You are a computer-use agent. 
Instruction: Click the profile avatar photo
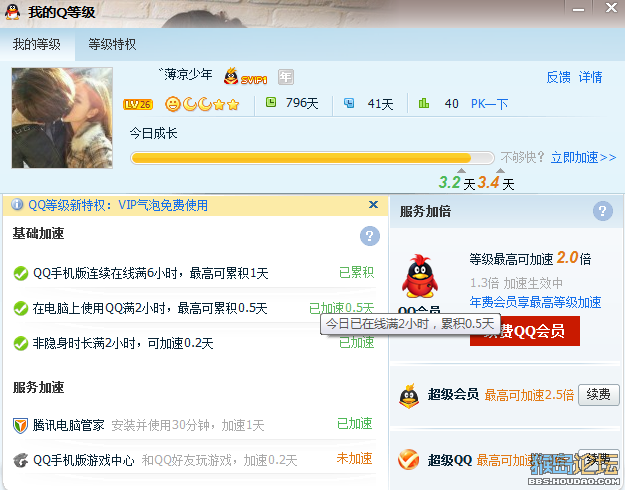click(x=62, y=118)
